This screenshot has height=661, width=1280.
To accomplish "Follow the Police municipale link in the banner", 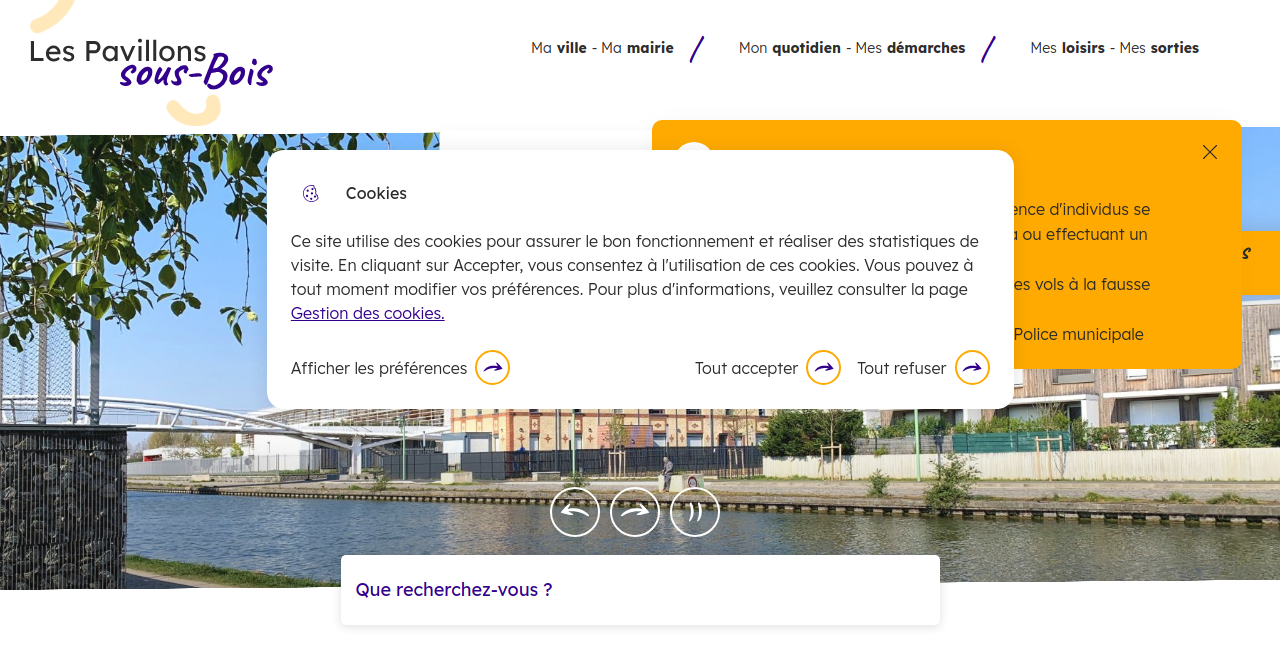I will (x=1078, y=334).
